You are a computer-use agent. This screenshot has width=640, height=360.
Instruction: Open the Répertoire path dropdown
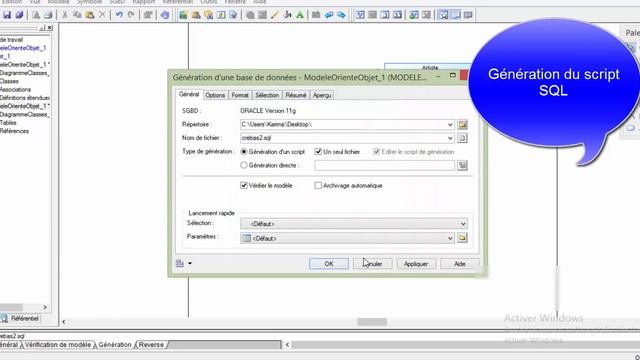click(450, 124)
